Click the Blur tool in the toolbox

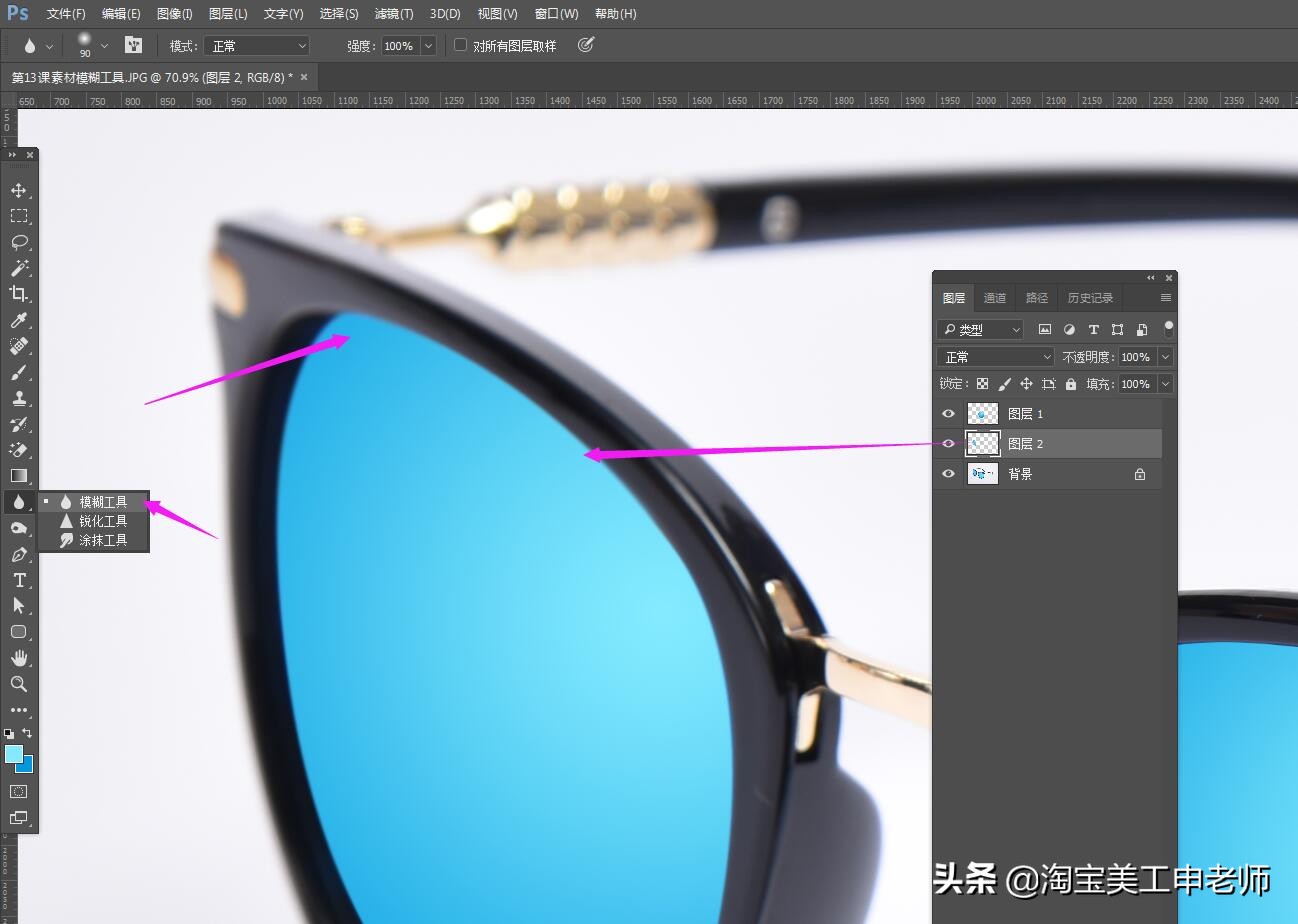coord(19,502)
